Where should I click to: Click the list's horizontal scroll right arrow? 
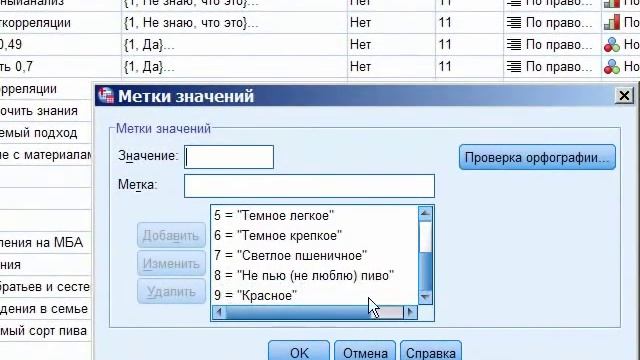[410, 312]
